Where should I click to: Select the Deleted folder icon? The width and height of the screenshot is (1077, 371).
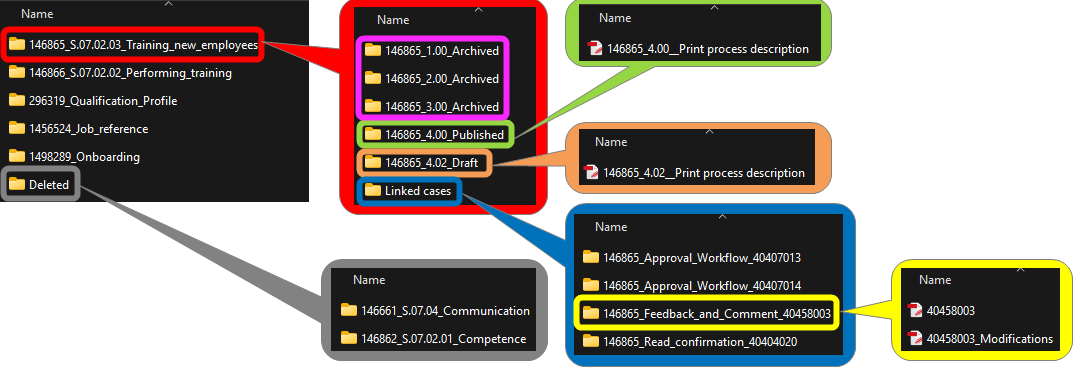(x=17, y=184)
